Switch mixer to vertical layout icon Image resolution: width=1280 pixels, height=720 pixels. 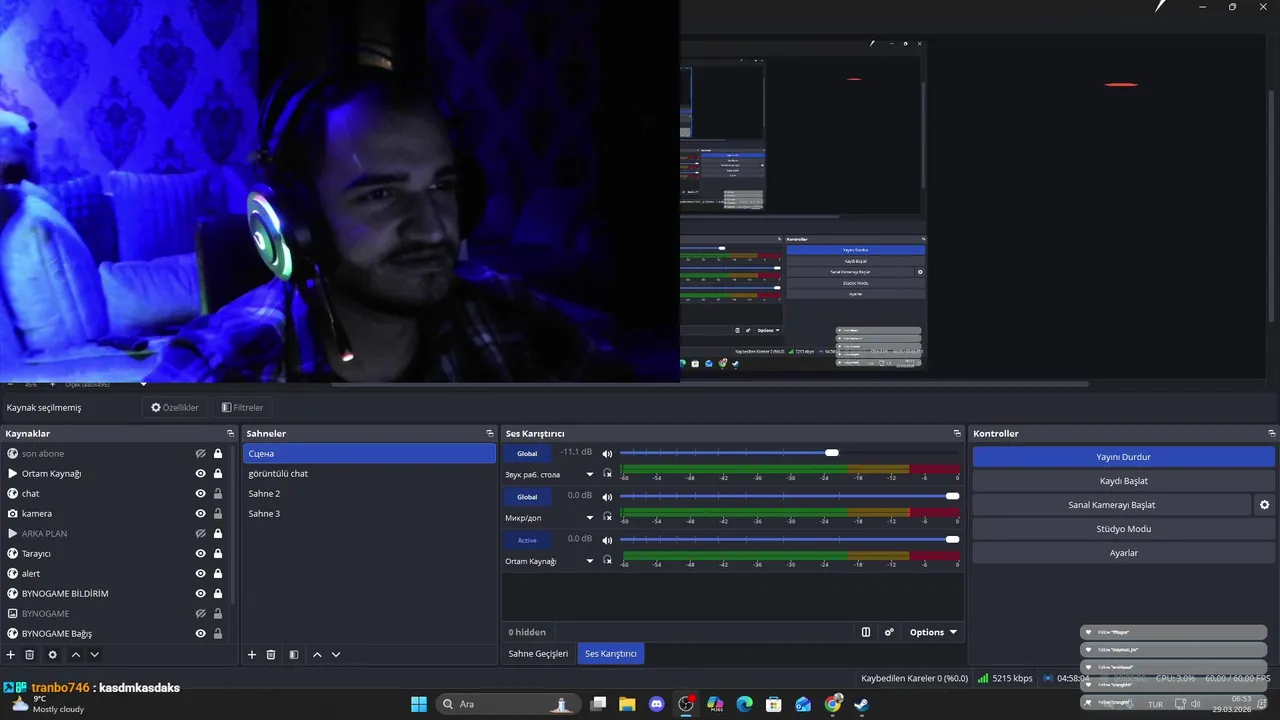tap(866, 632)
